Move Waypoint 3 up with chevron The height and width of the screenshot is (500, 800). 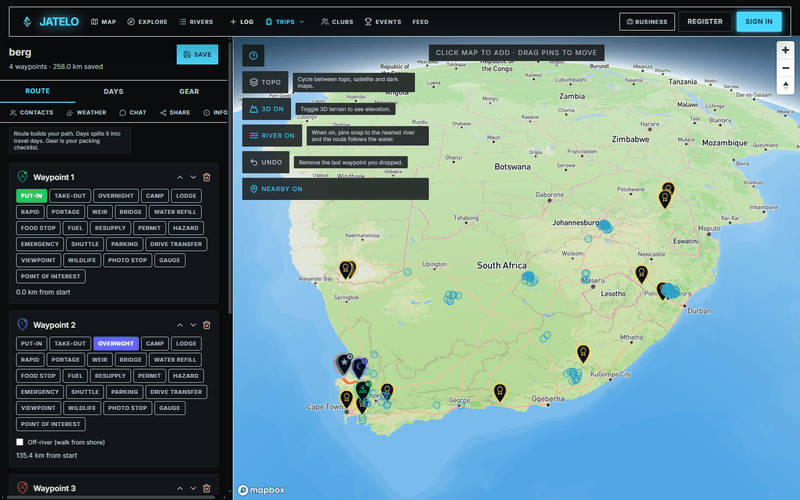point(180,488)
